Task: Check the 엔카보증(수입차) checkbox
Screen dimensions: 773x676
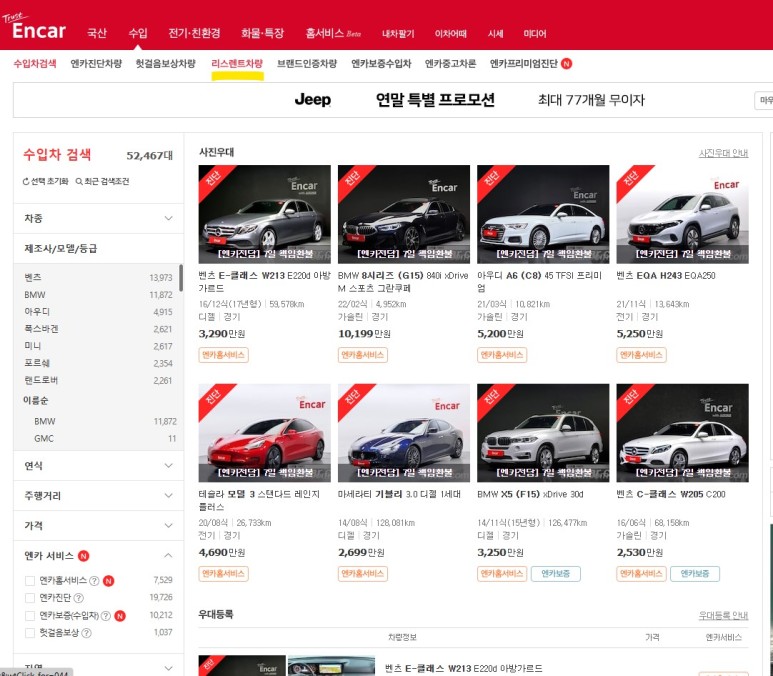Action: coord(30,616)
